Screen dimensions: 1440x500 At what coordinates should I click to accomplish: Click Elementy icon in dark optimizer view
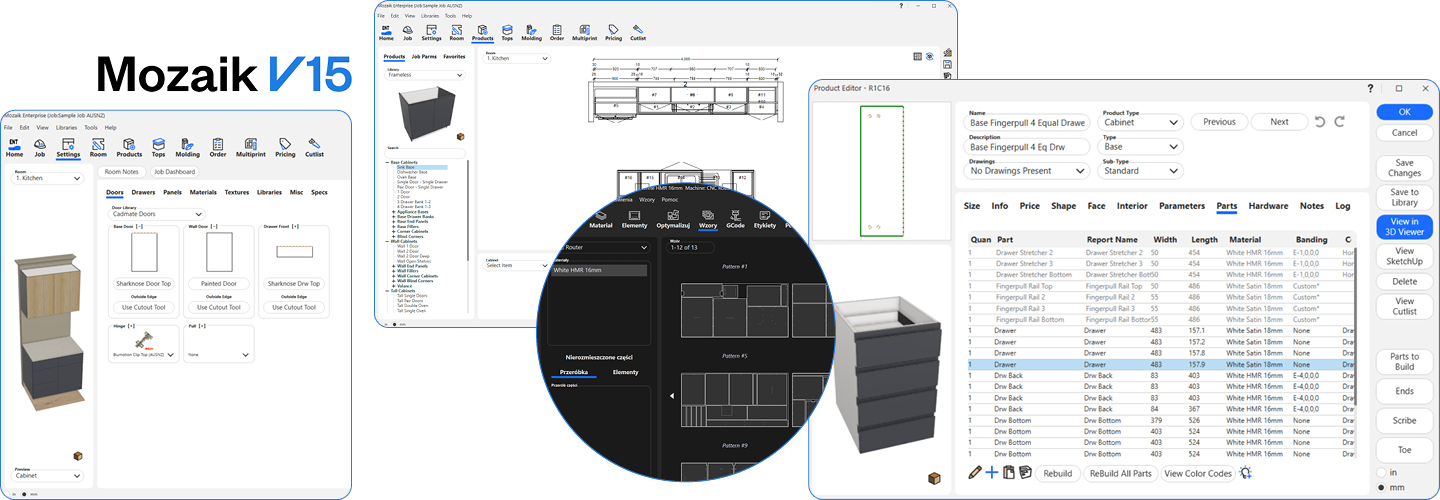[x=634, y=220]
